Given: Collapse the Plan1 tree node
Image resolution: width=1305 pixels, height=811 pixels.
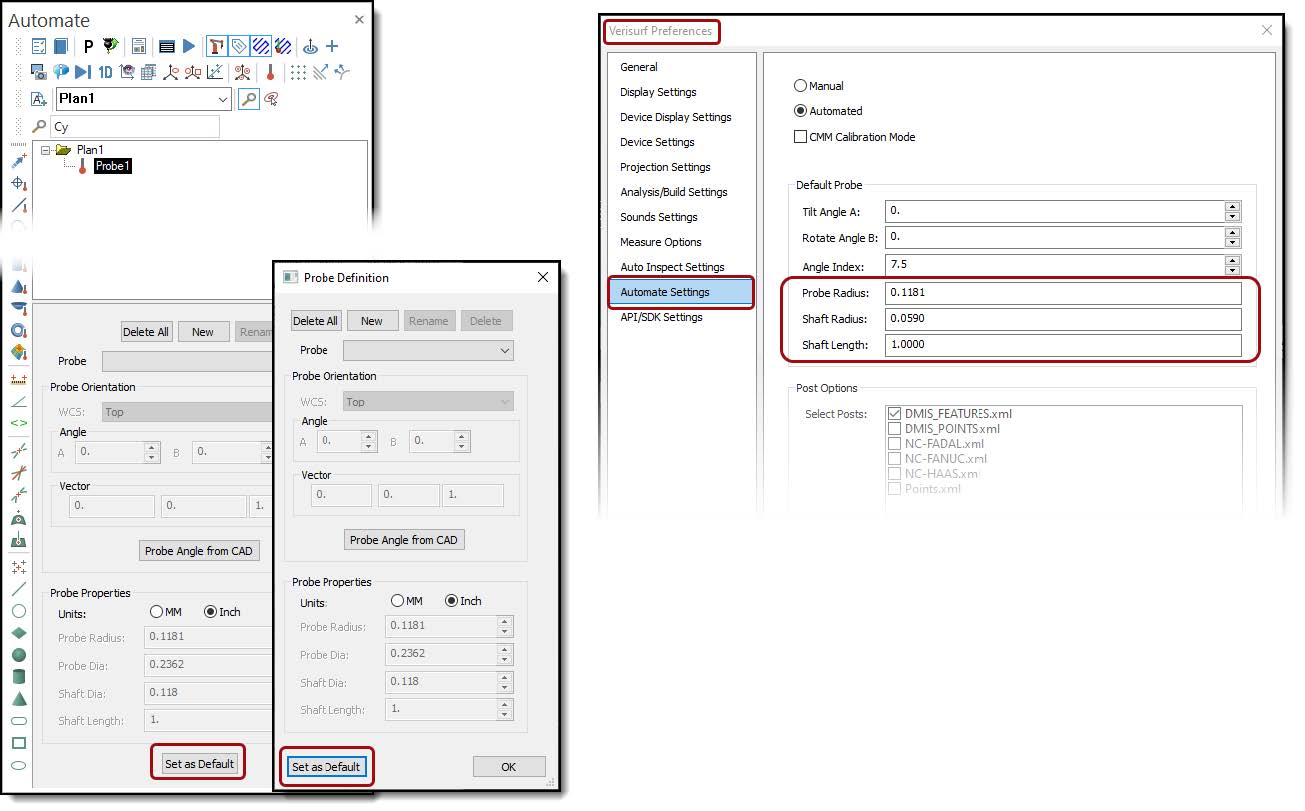Looking at the screenshot, I should click(46, 150).
